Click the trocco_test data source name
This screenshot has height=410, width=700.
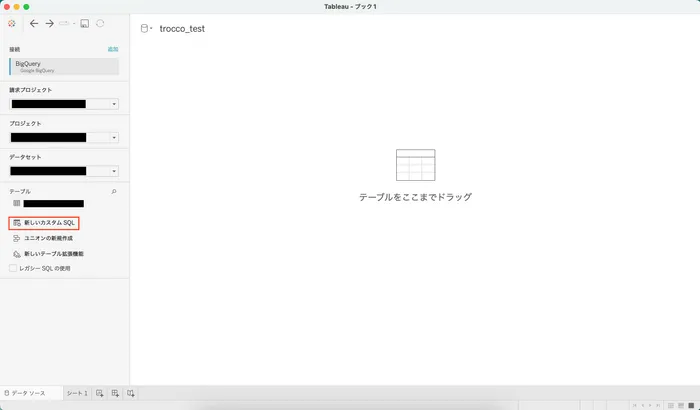point(182,29)
